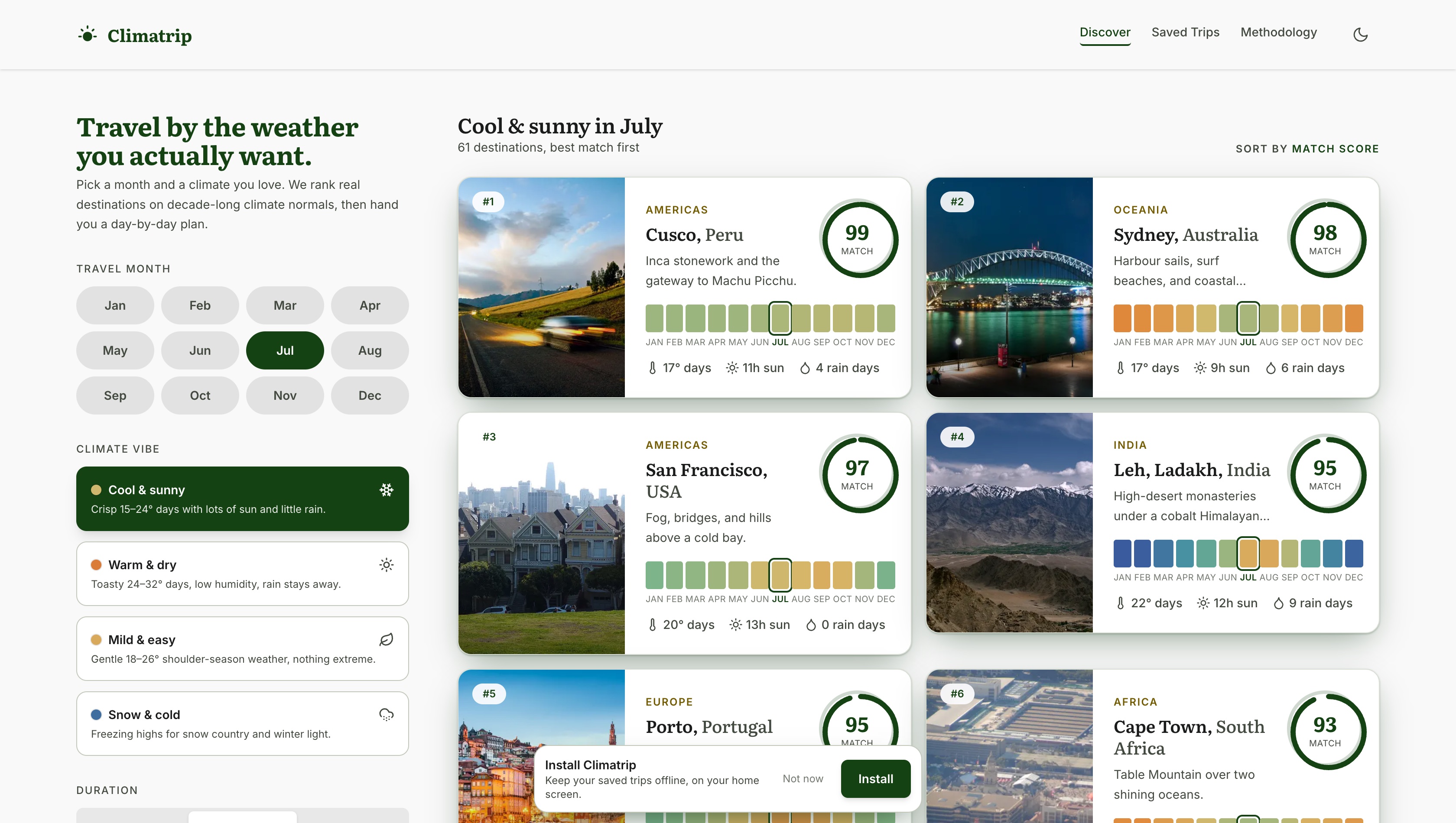Click highlighted JUL swatch on Sydney card

click(x=1248, y=318)
